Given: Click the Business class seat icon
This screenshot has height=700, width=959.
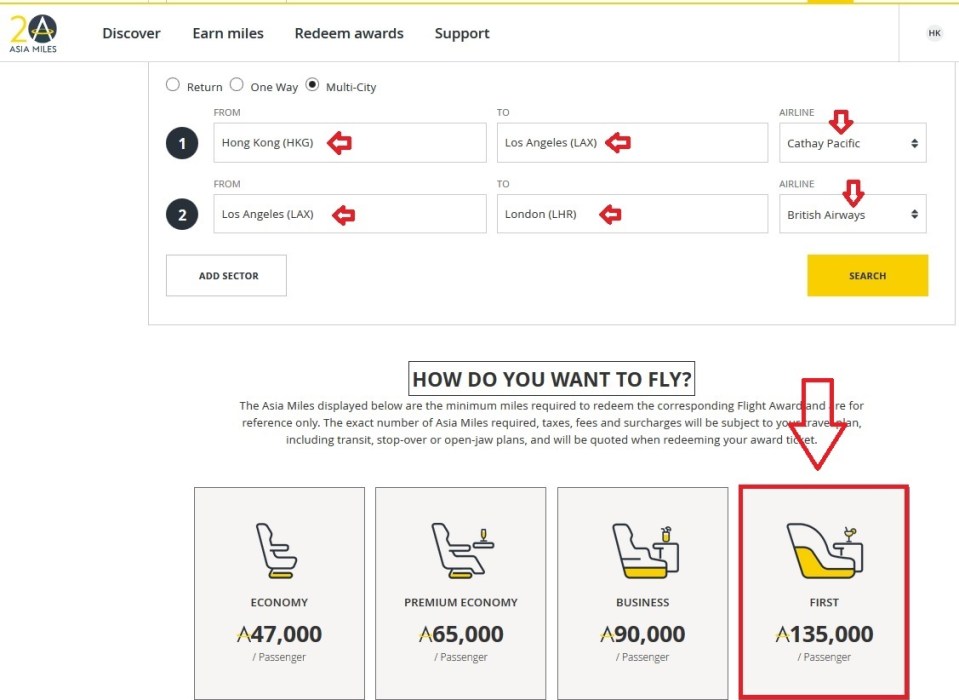Looking at the screenshot, I should [643, 550].
